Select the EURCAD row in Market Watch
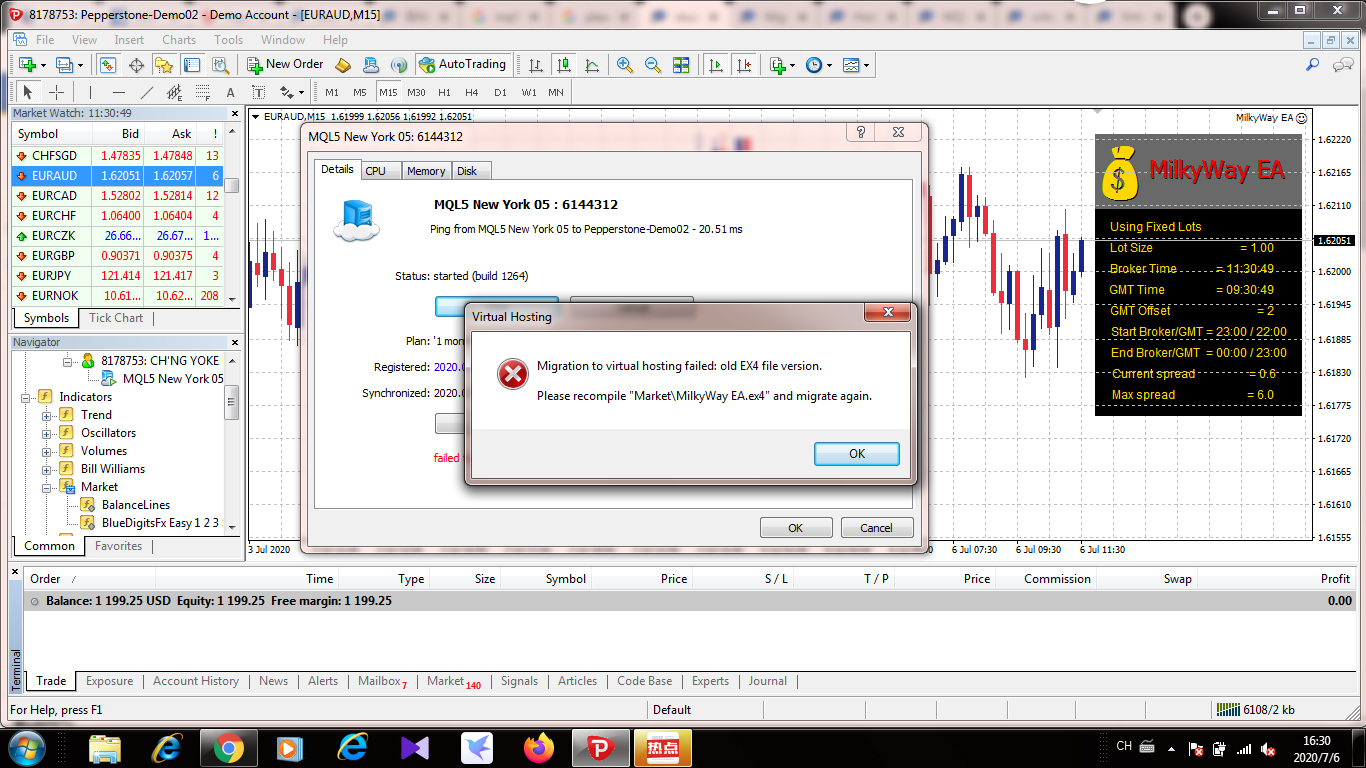The image size is (1366, 768). [117, 196]
